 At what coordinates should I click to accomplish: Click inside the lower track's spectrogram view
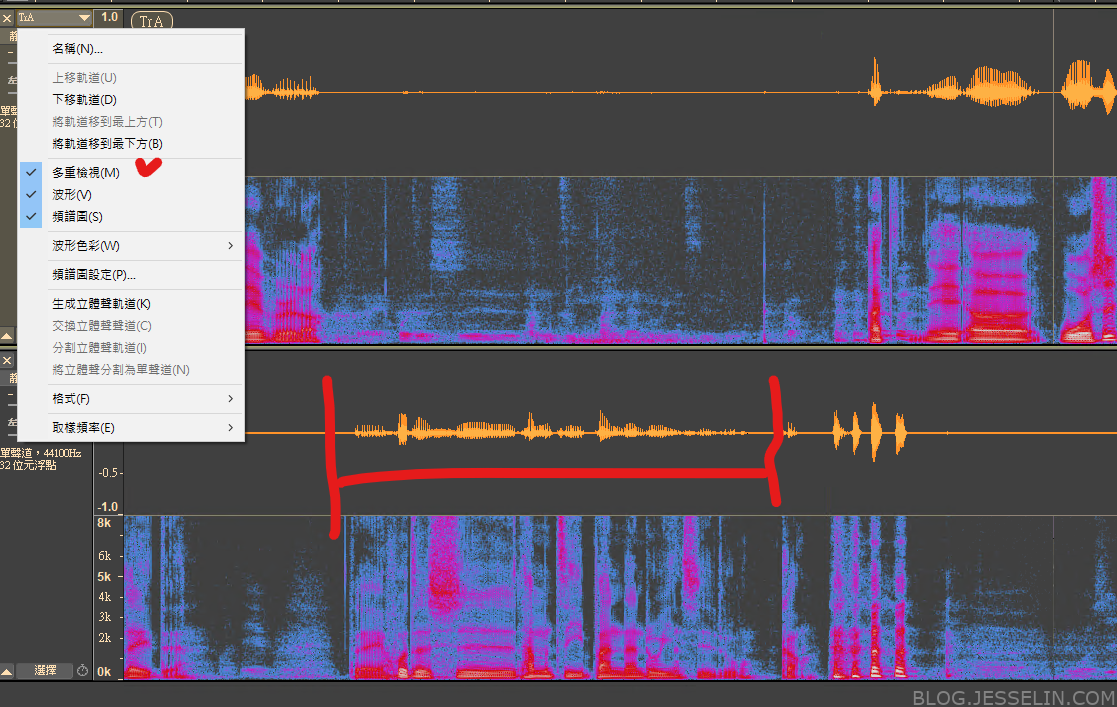coord(620,597)
